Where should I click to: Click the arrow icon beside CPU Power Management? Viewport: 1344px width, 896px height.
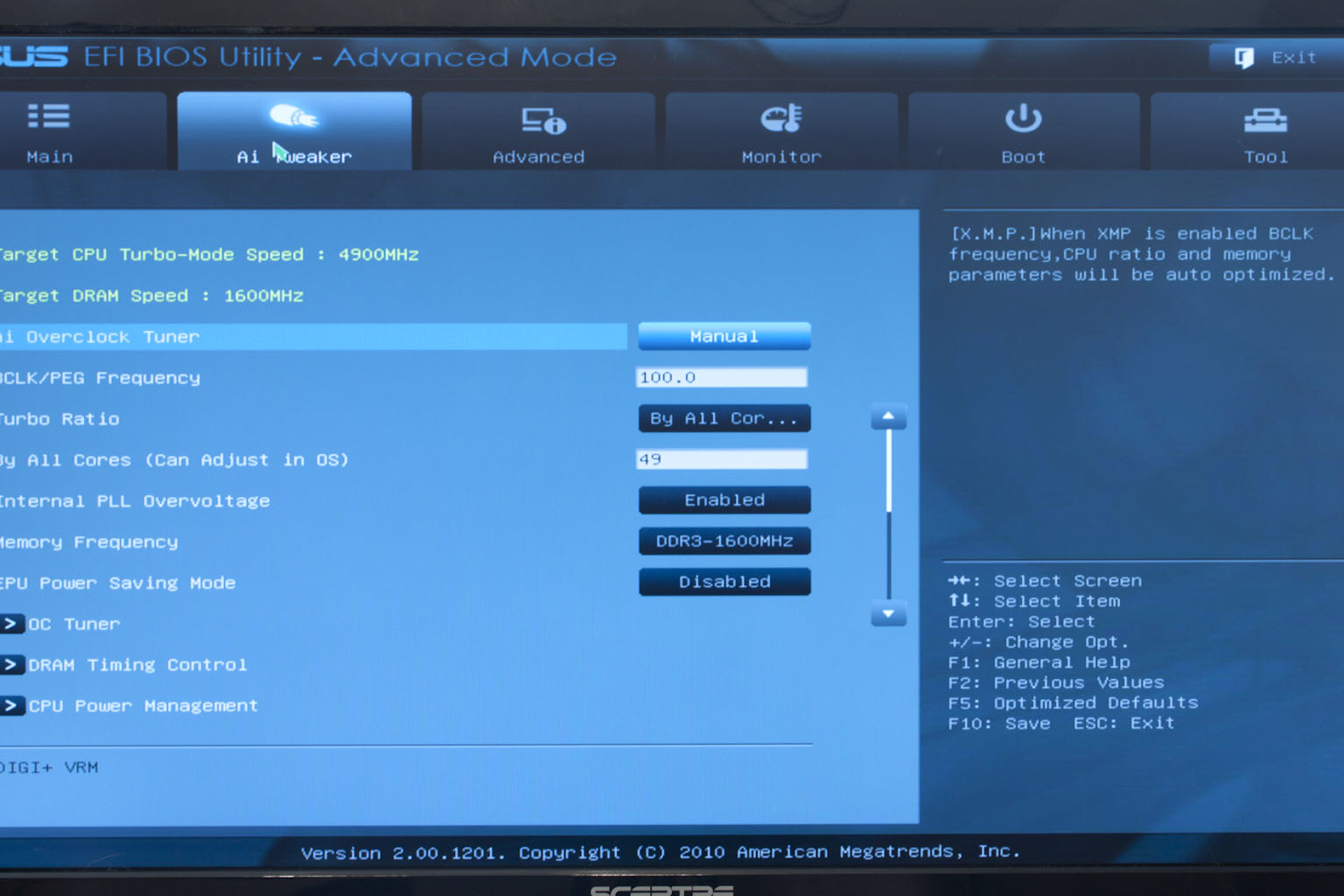coord(11,705)
